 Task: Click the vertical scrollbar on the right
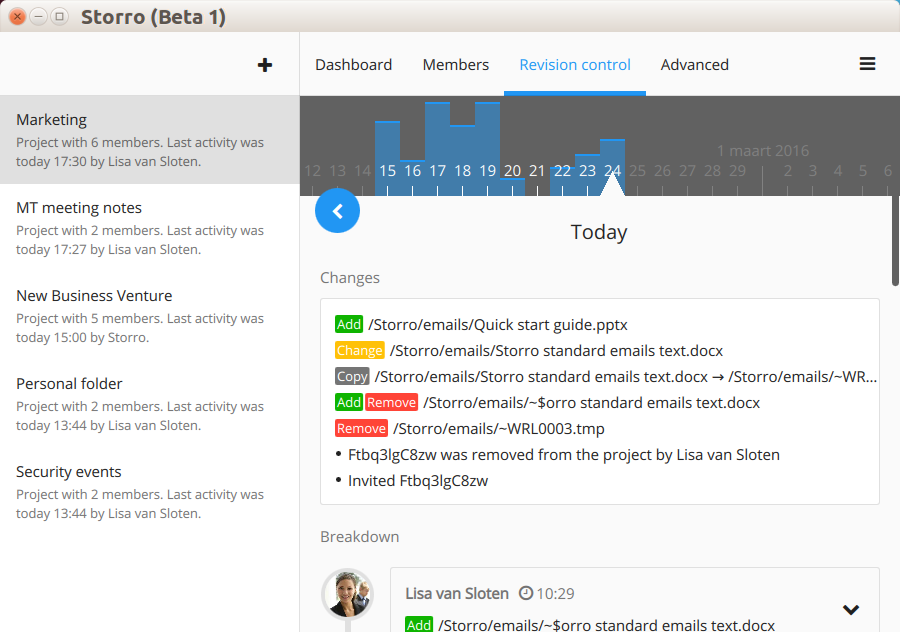coord(895,241)
